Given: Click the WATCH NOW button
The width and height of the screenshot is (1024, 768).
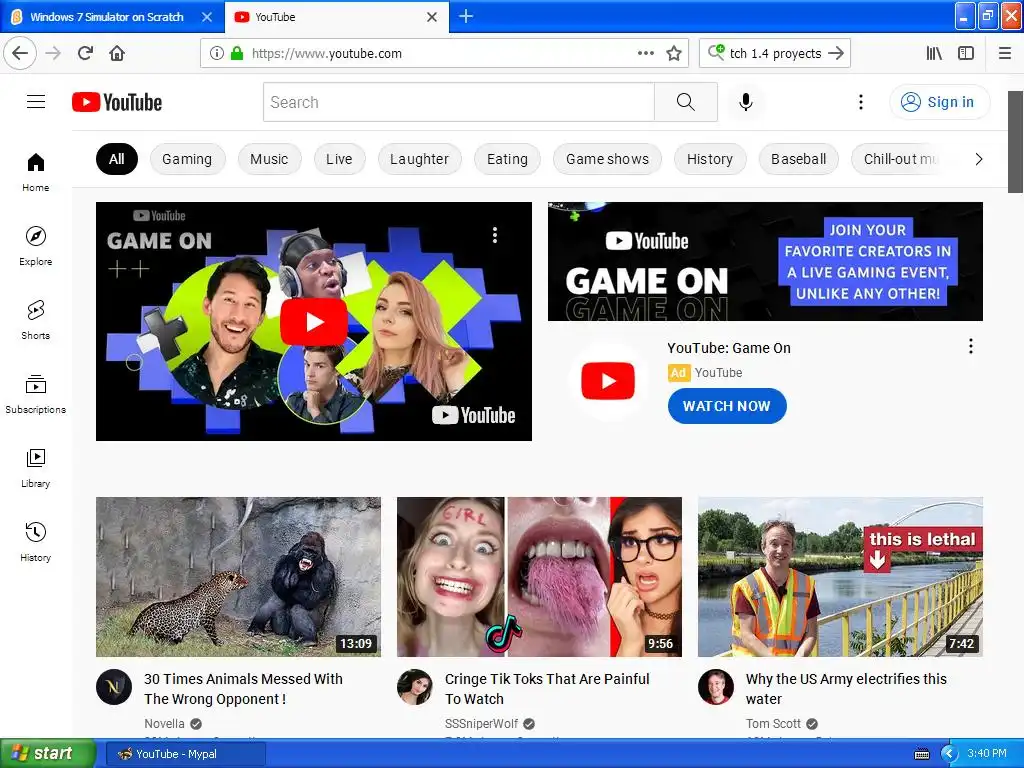Looking at the screenshot, I should point(727,406).
